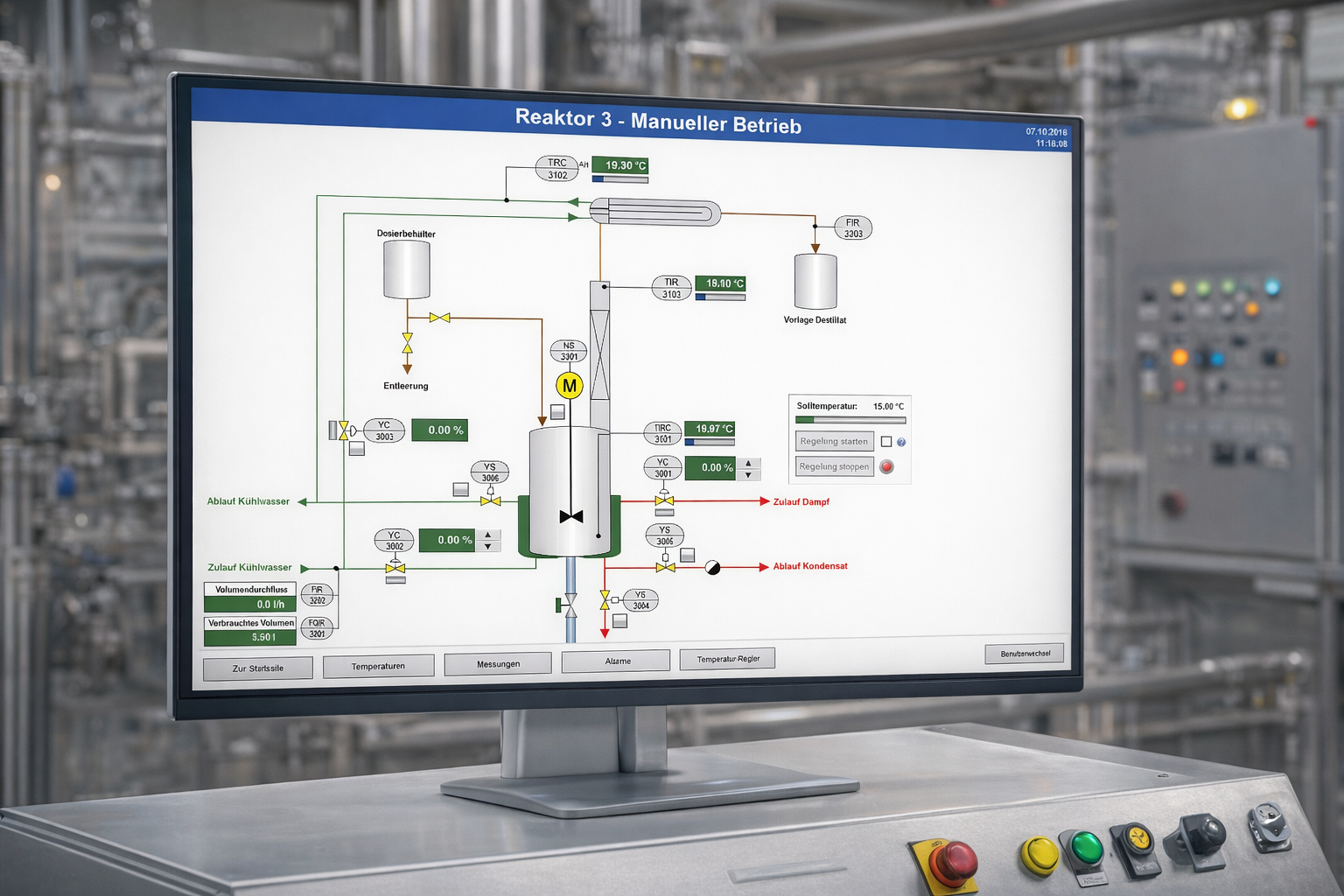The height and width of the screenshot is (896, 1344).
Task: Select the NS 3301 level switch symbol
Action: pyautogui.click(x=569, y=349)
